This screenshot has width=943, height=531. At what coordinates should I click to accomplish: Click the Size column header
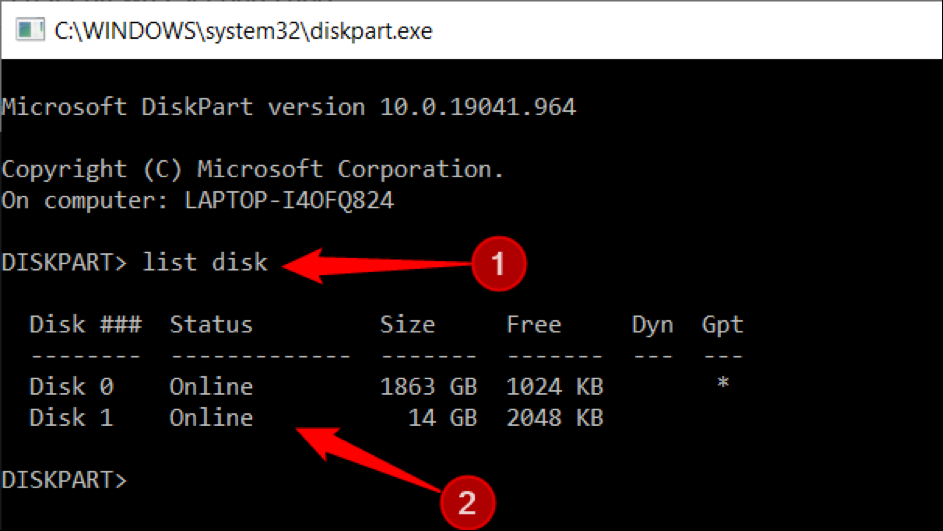coord(407,325)
